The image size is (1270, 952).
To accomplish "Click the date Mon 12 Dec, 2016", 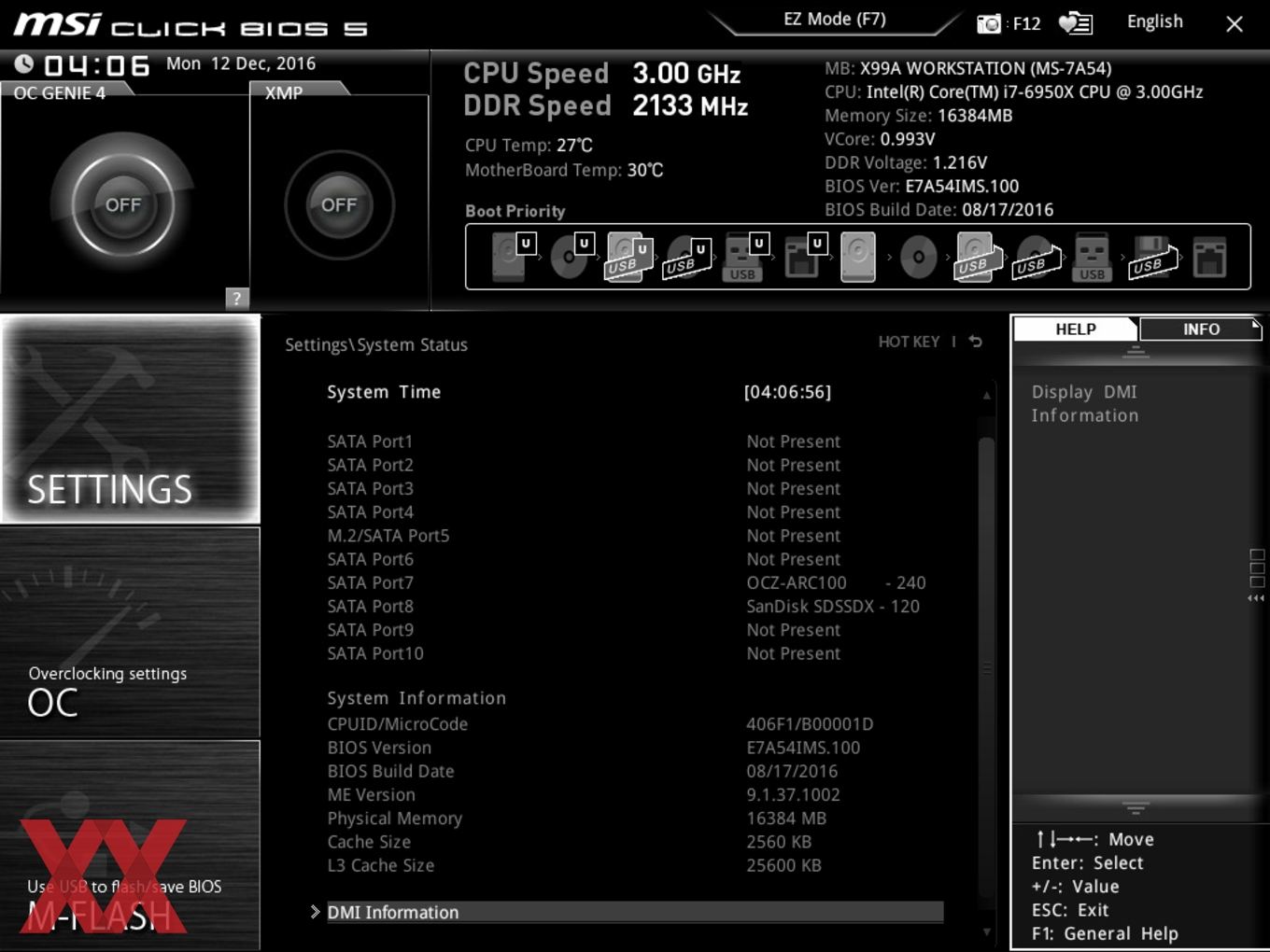I will pyautogui.click(x=241, y=63).
